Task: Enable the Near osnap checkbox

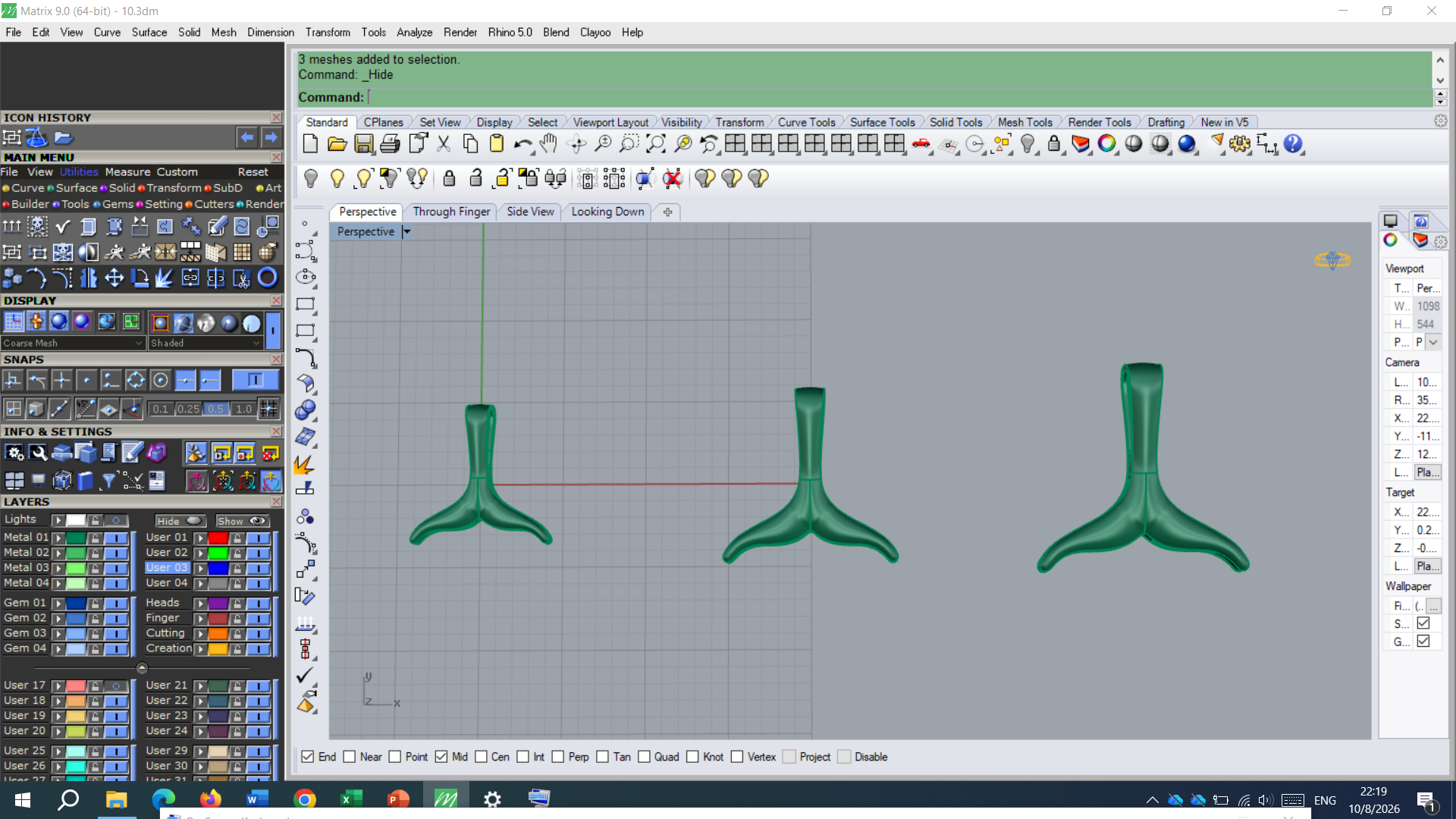Action: coord(349,757)
